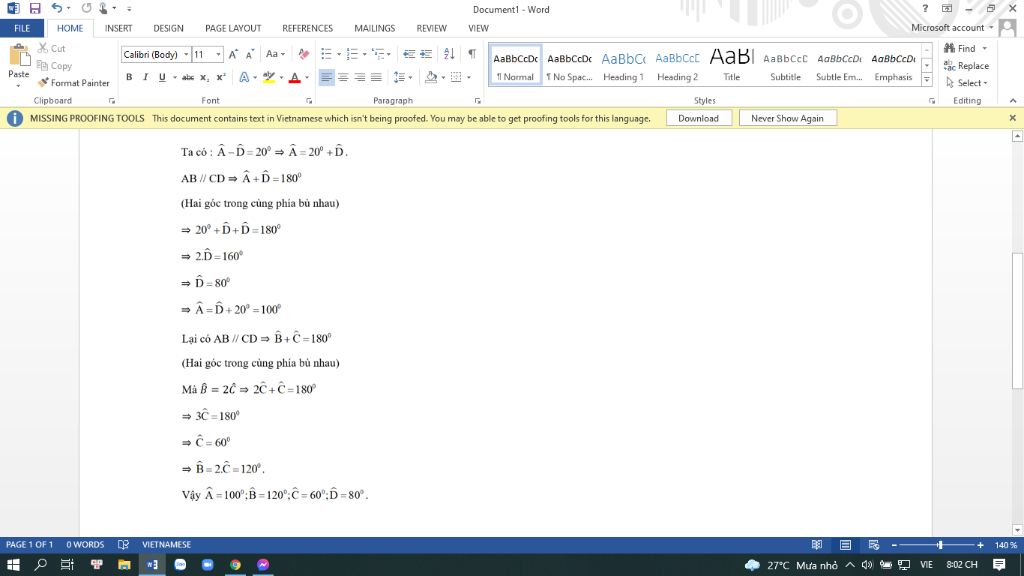Open the FILE tab
The height and width of the screenshot is (576, 1024).
coord(22,28)
